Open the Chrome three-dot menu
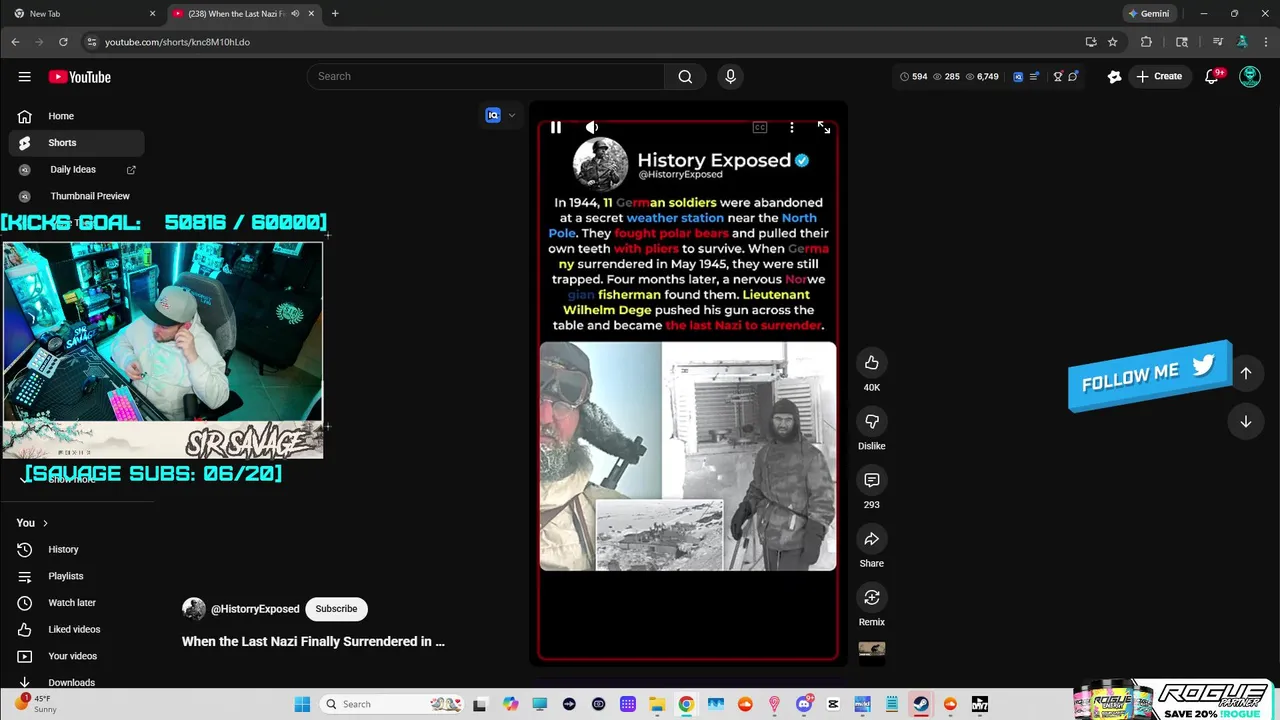The width and height of the screenshot is (1280, 720). coord(1266,42)
